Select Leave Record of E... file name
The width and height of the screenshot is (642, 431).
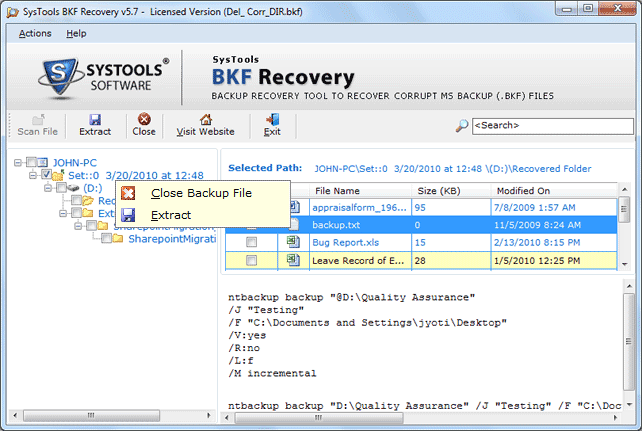click(358, 260)
